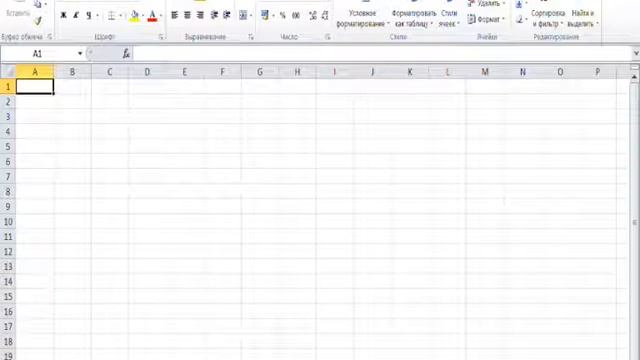The width and height of the screenshot is (640, 360).
Task: Align text to the right
Action: (x=200, y=16)
